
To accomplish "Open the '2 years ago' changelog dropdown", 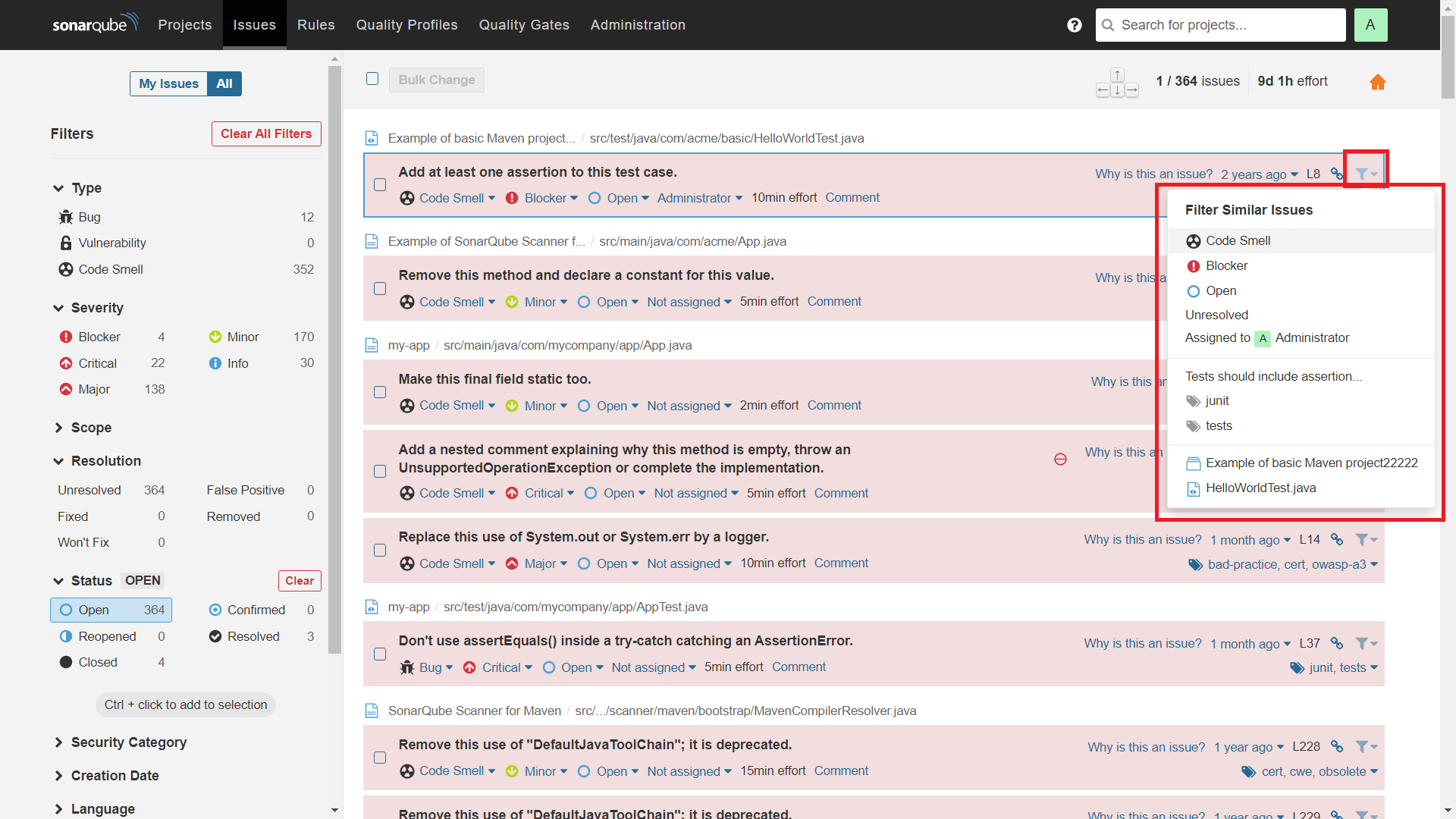I will pyautogui.click(x=1259, y=174).
